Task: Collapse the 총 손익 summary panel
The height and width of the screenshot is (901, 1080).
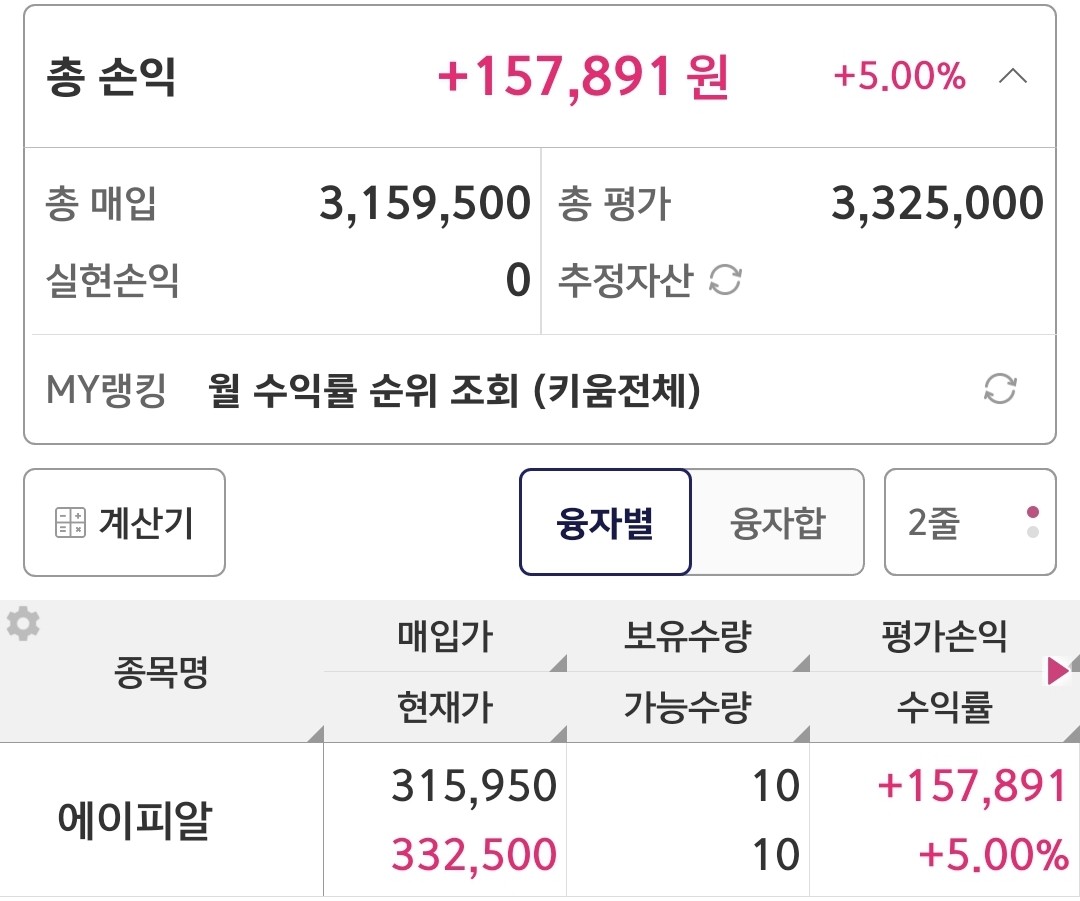Action: [1013, 77]
